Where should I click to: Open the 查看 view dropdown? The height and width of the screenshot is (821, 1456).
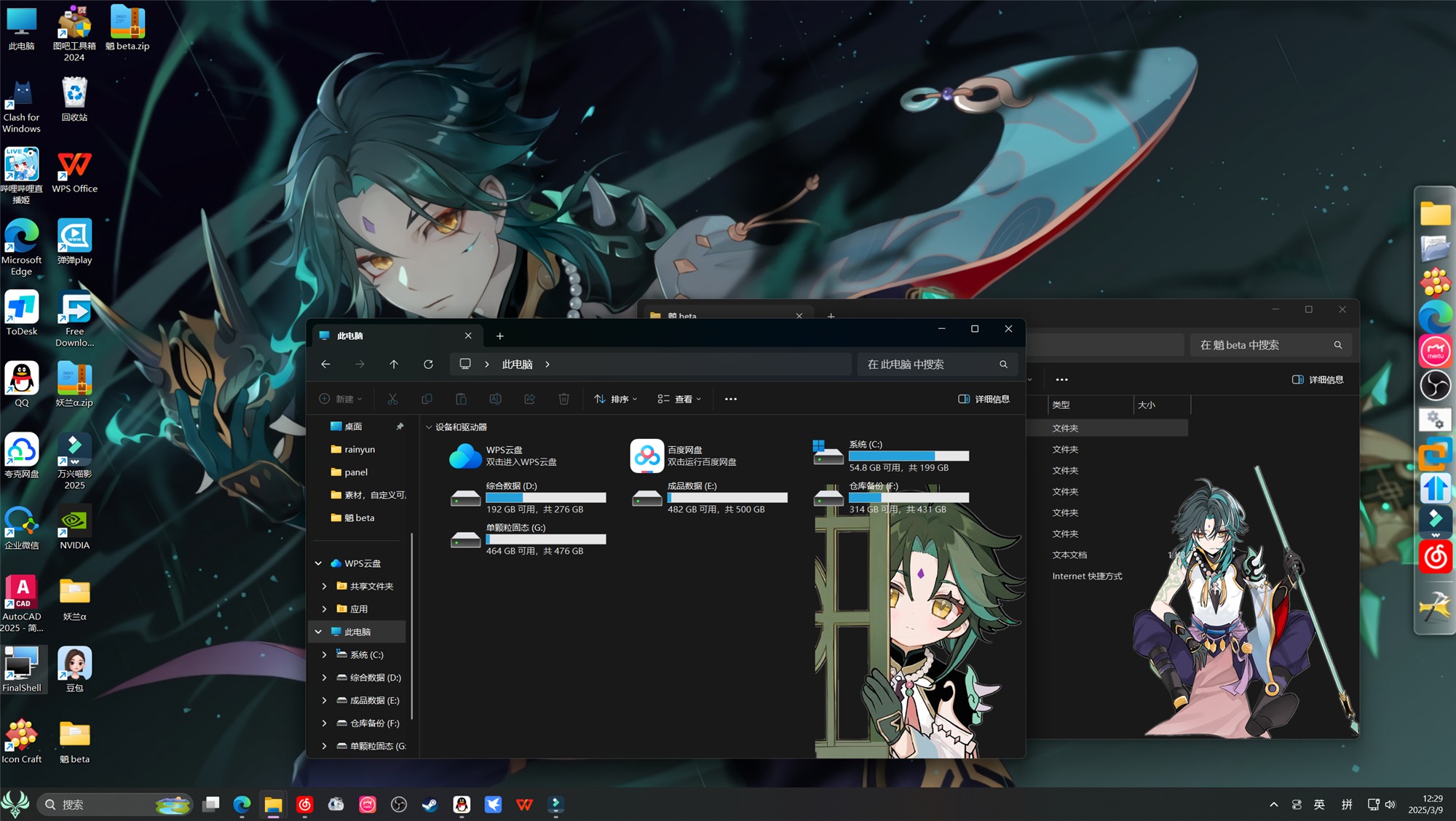pyautogui.click(x=679, y=399)
